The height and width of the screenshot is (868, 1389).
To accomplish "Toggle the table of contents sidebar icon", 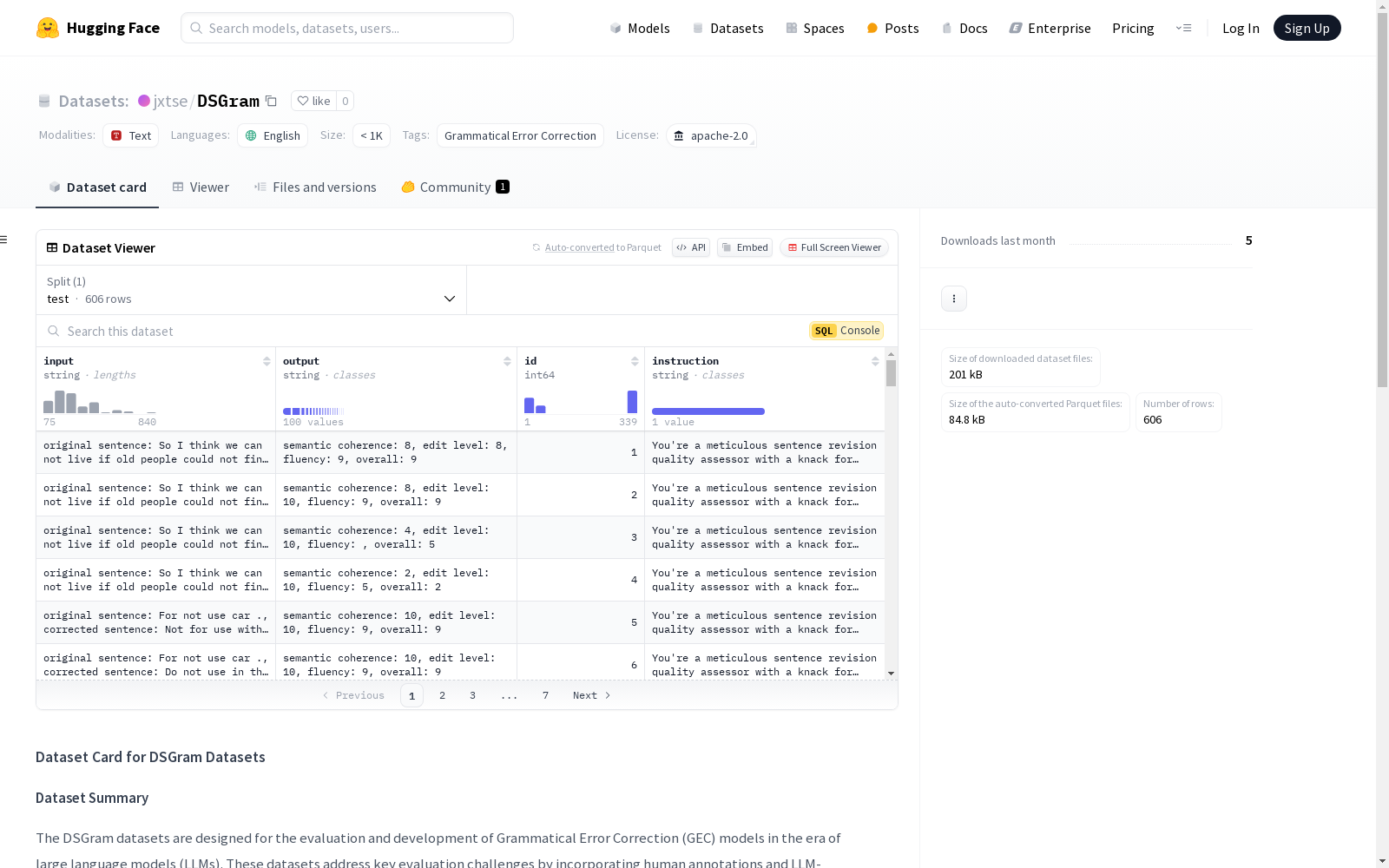I will (x=4, y=240).
